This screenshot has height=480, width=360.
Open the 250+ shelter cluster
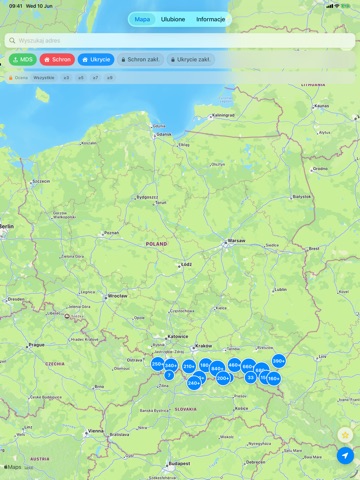pos(157,364)
